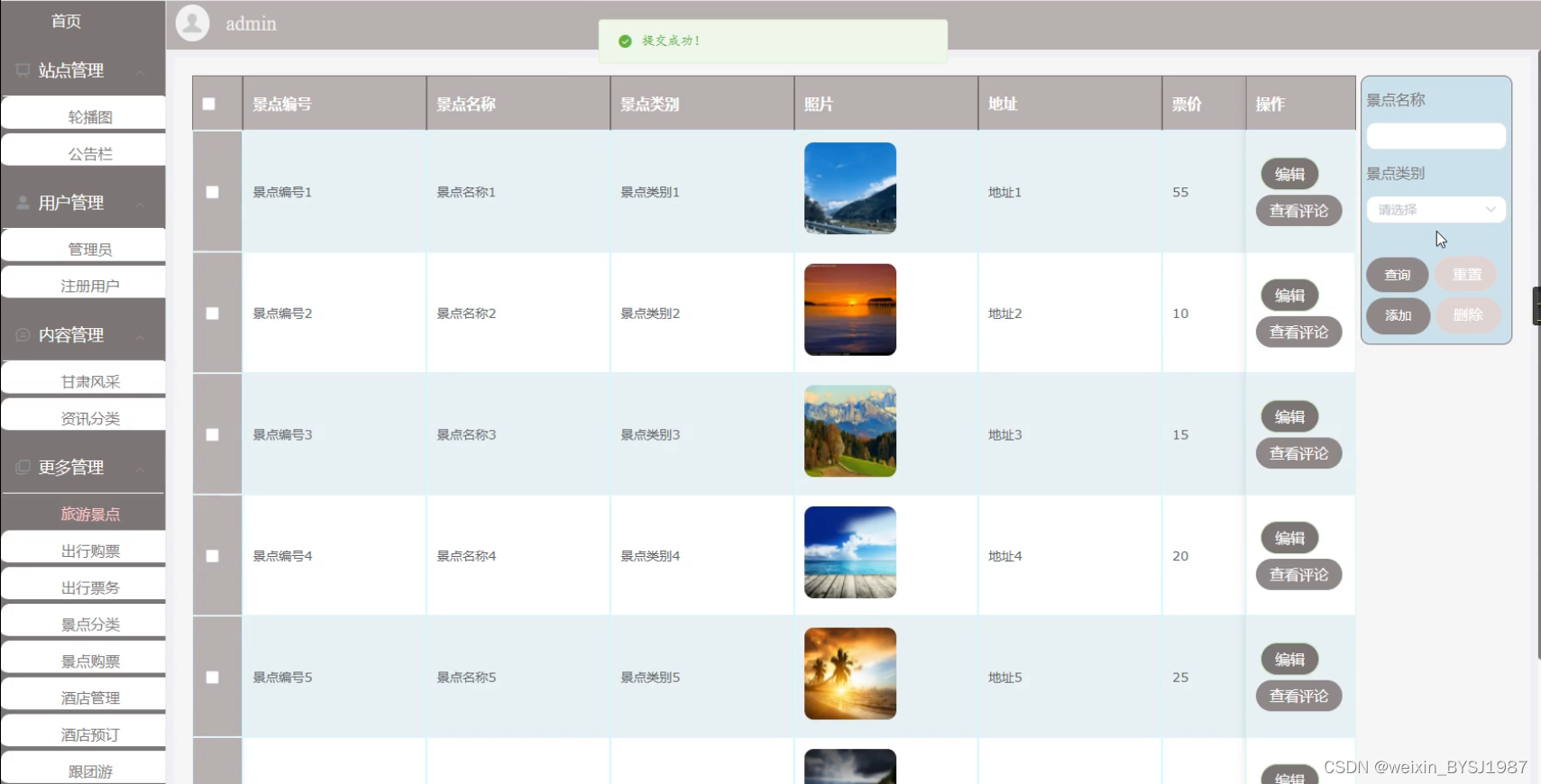Screen dimensions: 1541x784
Task: Check the row for 景点编号4
Action: (212, 556)
